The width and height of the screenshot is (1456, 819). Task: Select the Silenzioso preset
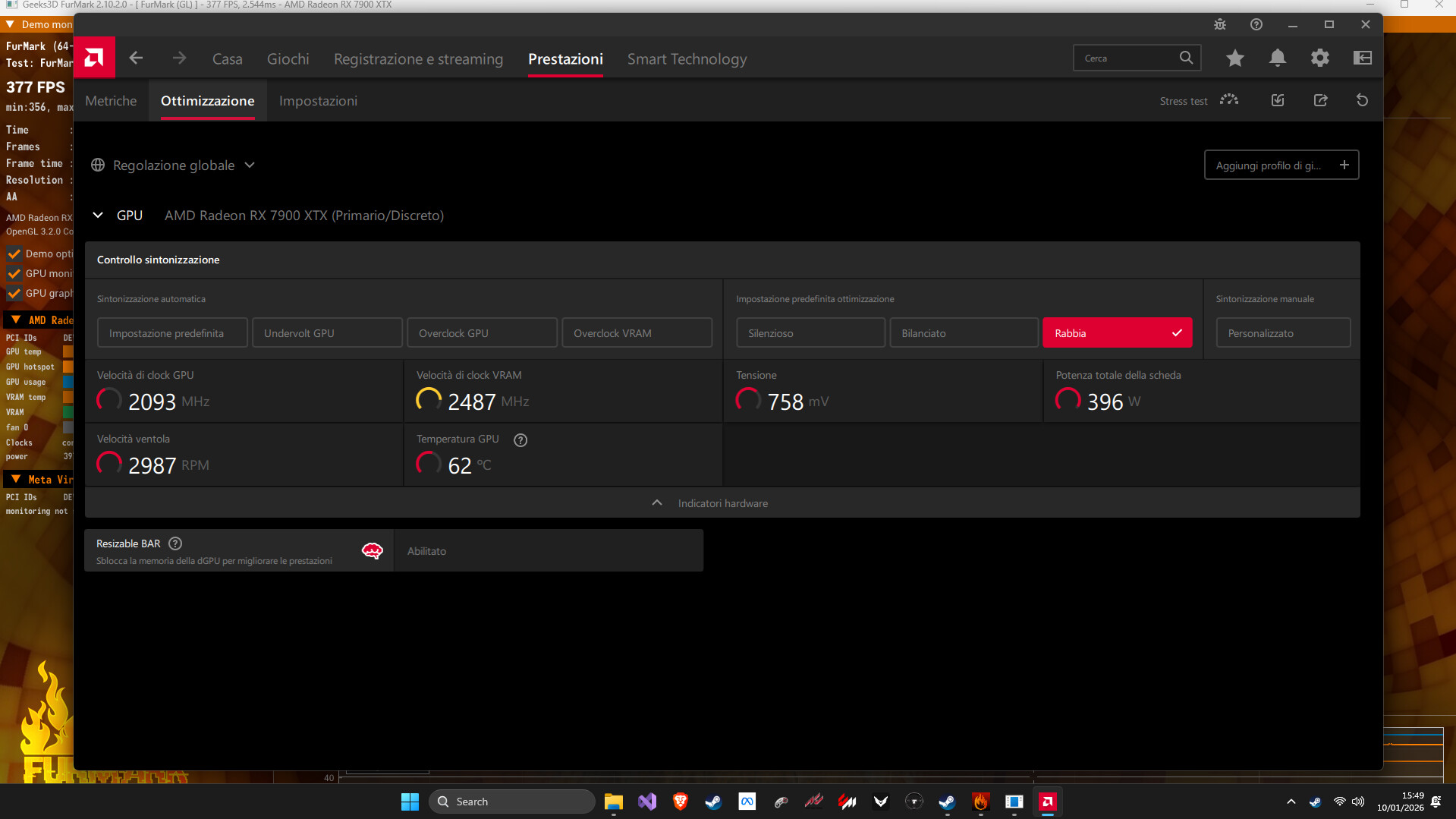pyautogui.click(x=810, y=333)
